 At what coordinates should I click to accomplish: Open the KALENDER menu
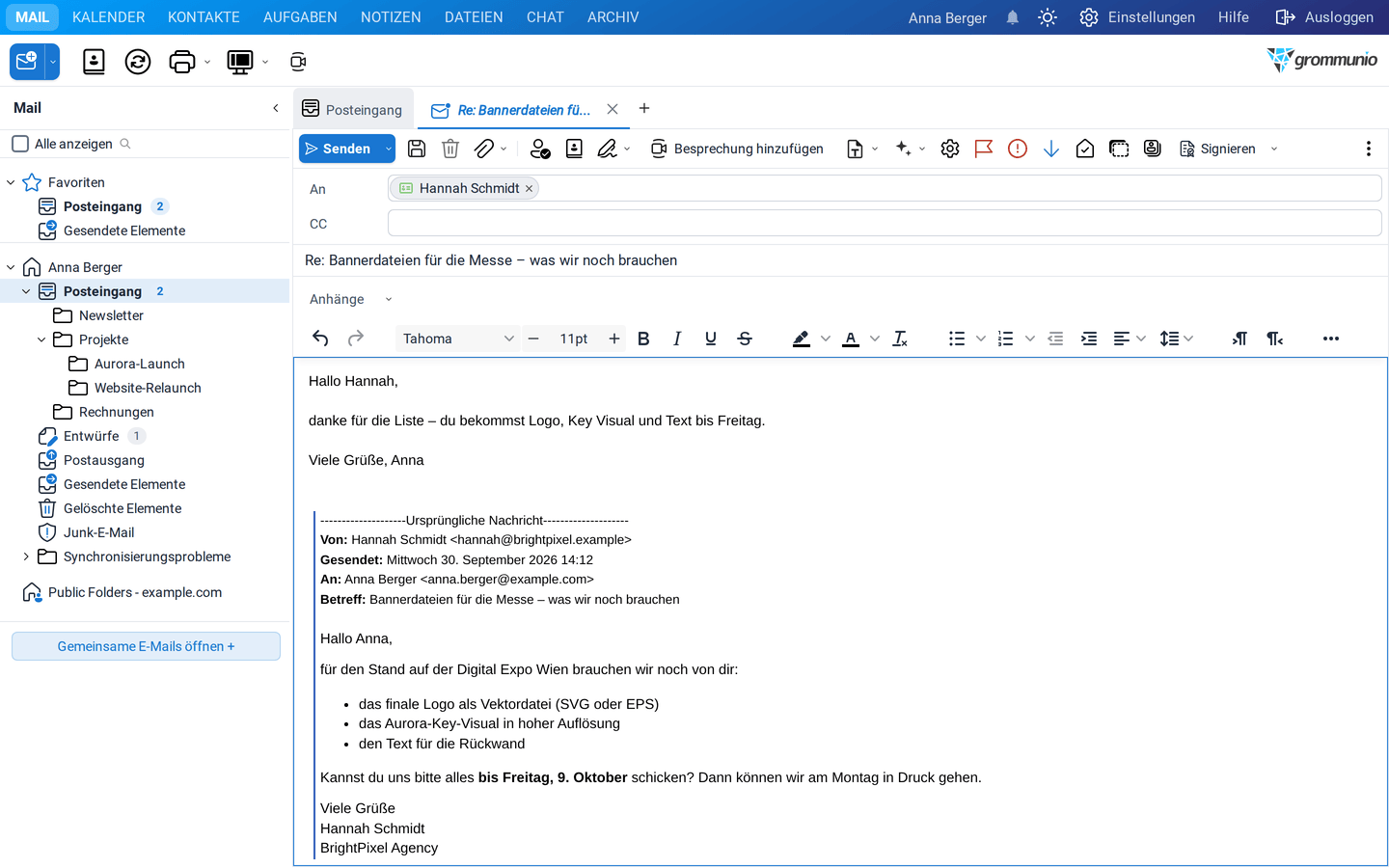(x=109, y=17)
